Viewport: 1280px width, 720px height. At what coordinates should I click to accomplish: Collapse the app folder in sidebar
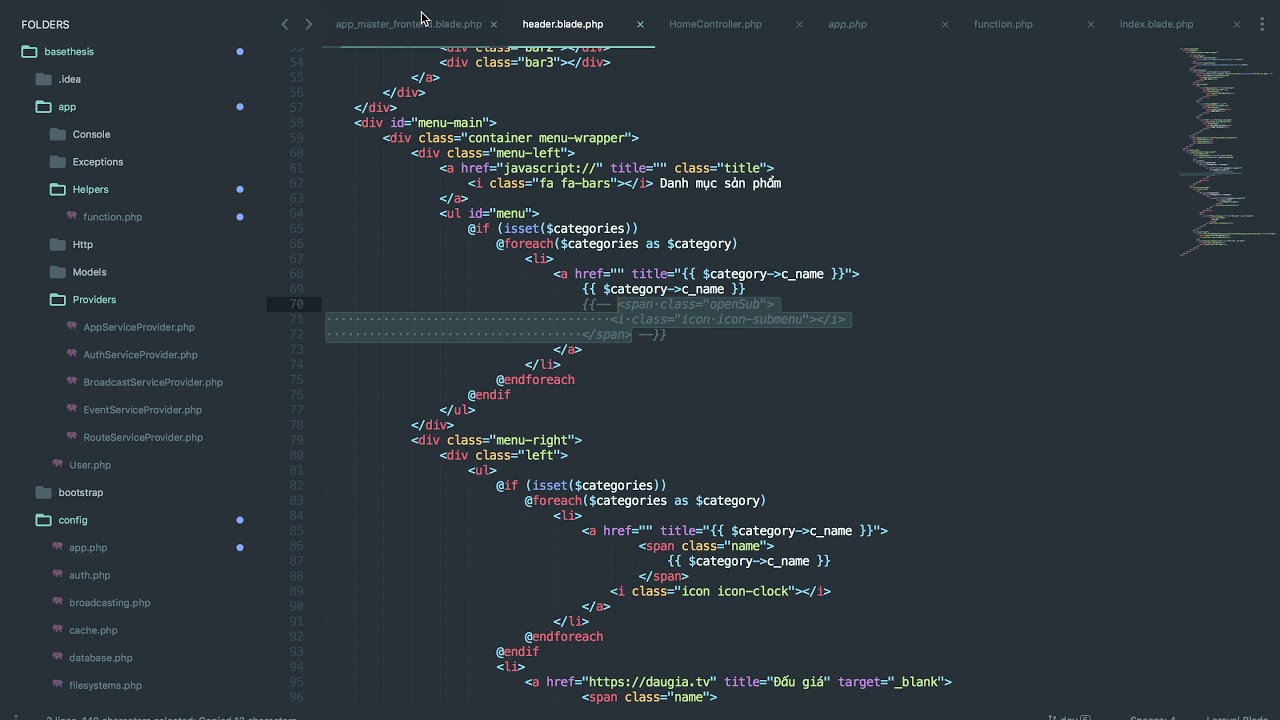coord(43,106)
